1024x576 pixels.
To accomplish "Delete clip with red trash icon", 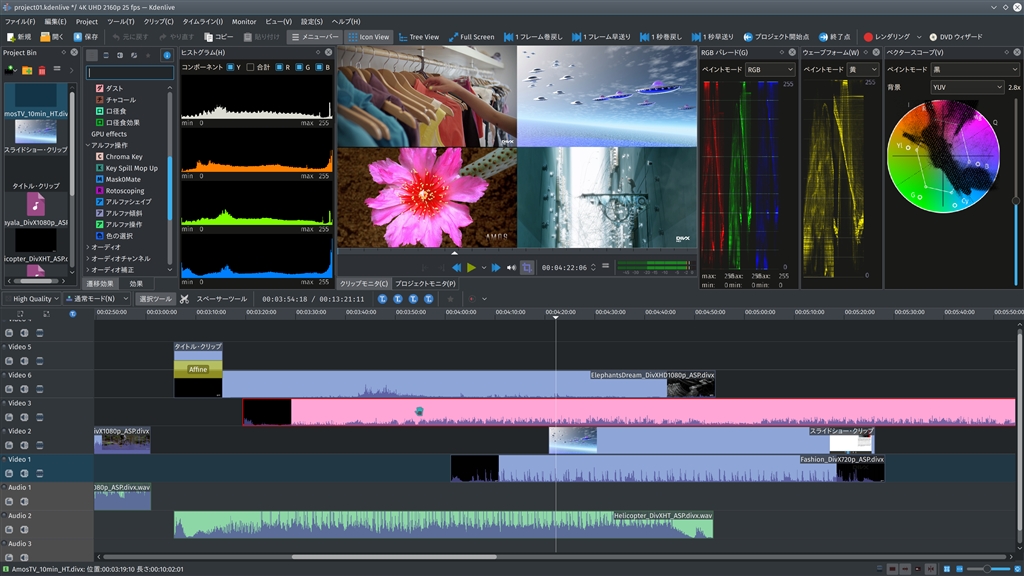I will 43,70.
